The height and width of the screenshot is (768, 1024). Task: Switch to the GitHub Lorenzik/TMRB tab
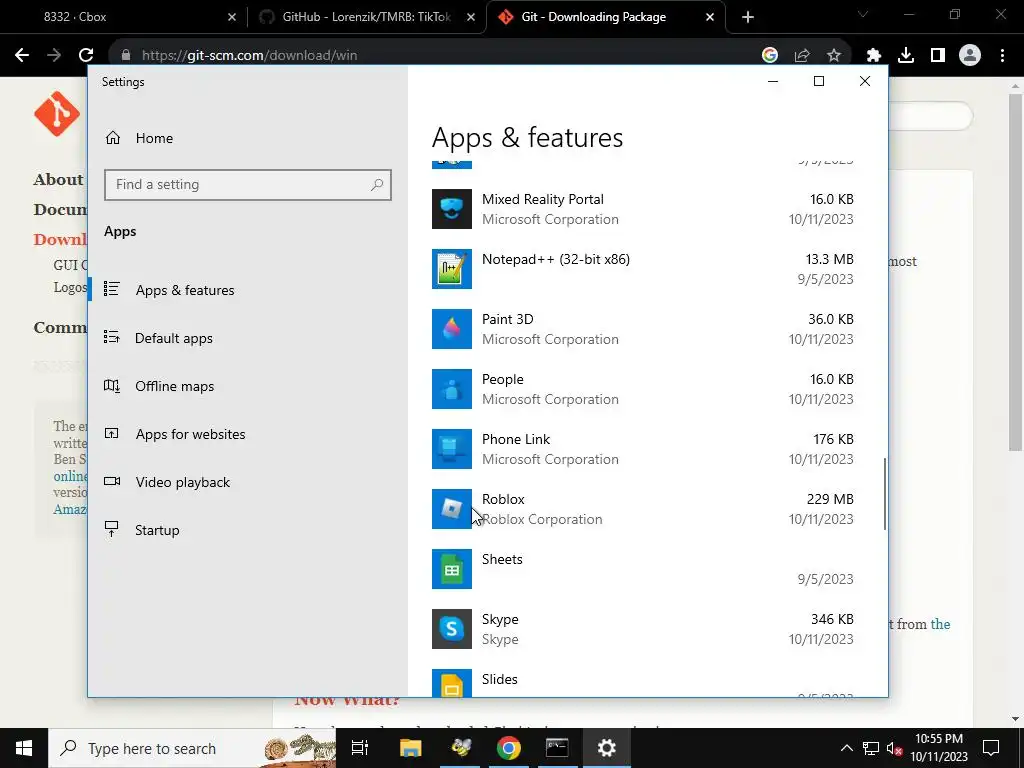click(367, 17)
